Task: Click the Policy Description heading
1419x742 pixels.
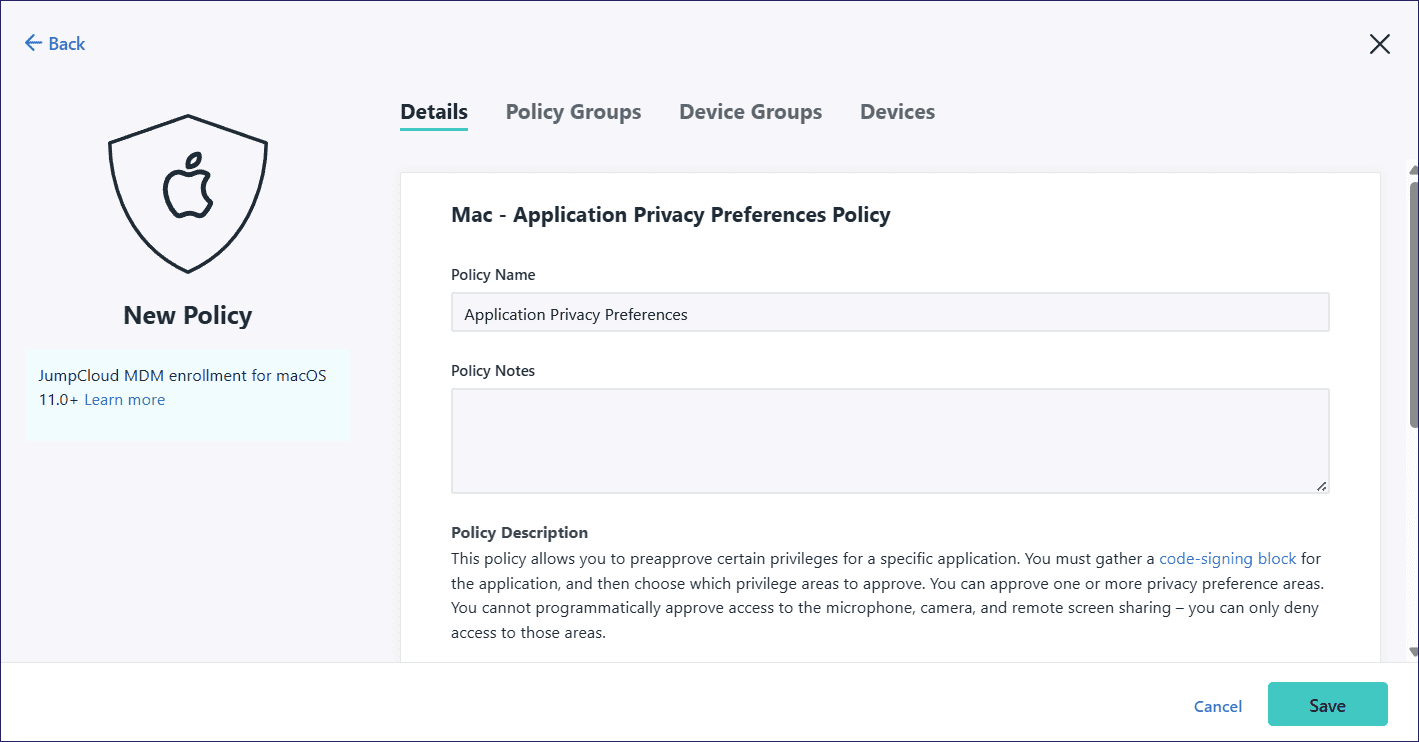Action: [x=519, y=532]
